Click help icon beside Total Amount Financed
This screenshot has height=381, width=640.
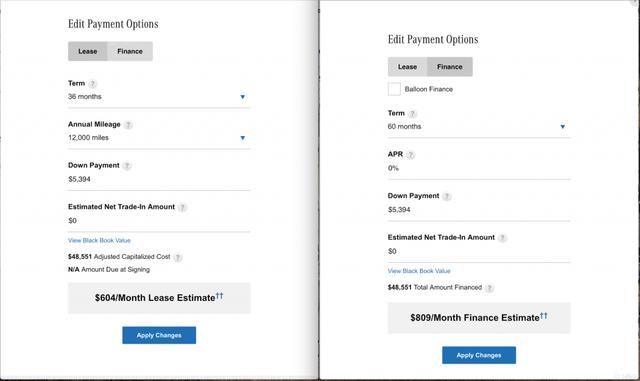tap(489, 288)
